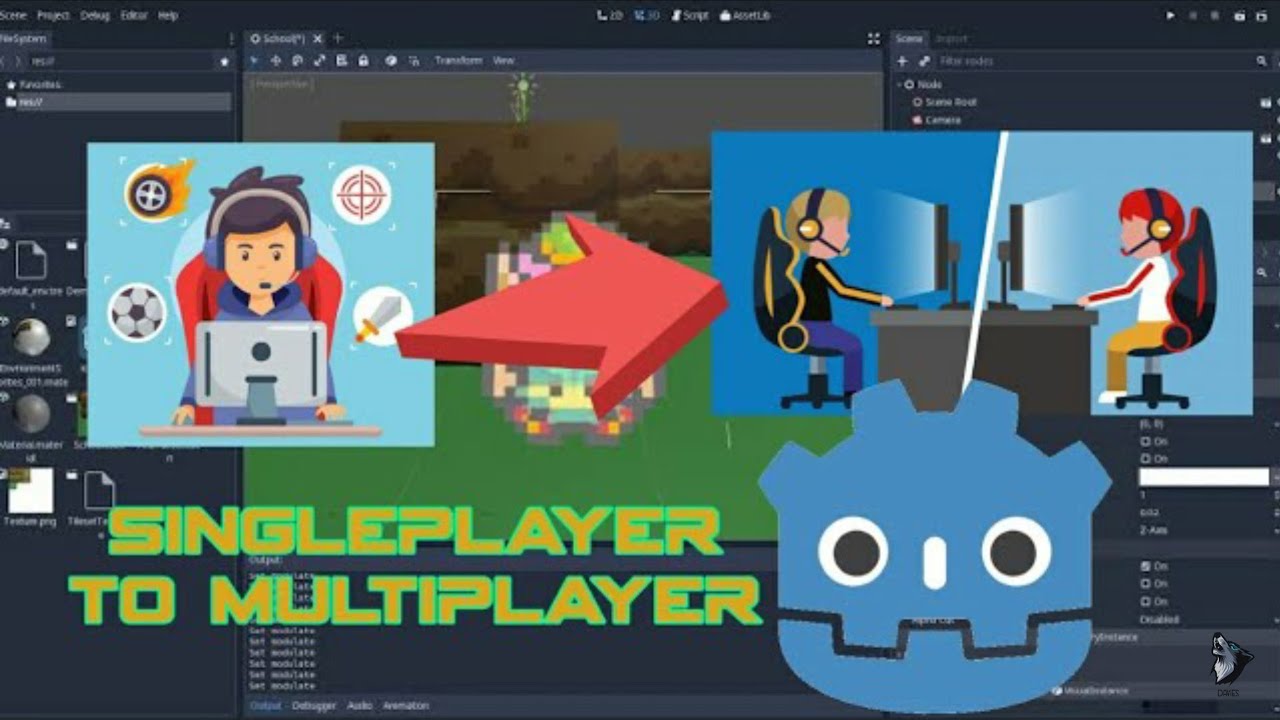Screen dimensions: 1280x720
Task: Open the Project menu
Action: (54, 15)
